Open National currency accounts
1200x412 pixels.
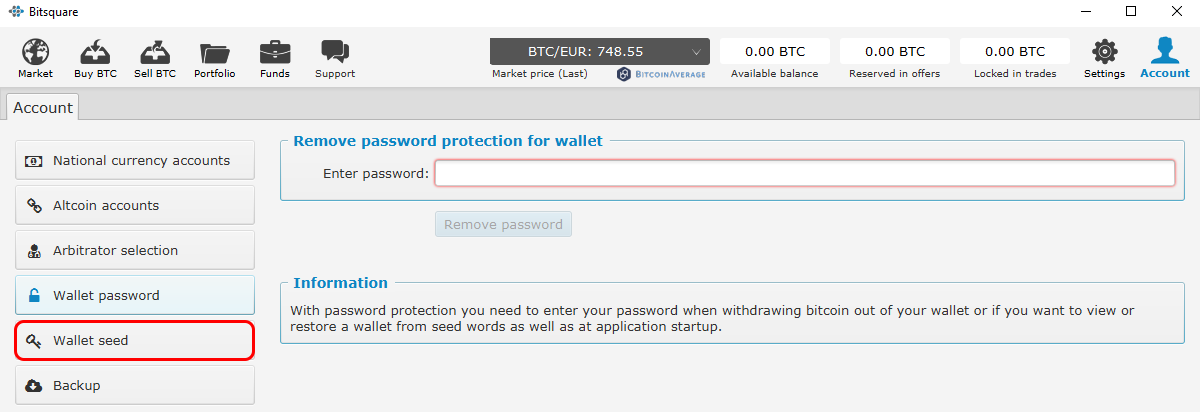pyautogui.click(x=135, y=160)
